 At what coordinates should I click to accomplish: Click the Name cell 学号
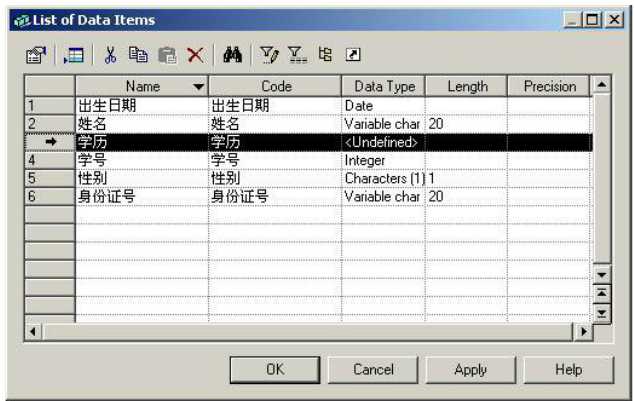click(142, 160)
